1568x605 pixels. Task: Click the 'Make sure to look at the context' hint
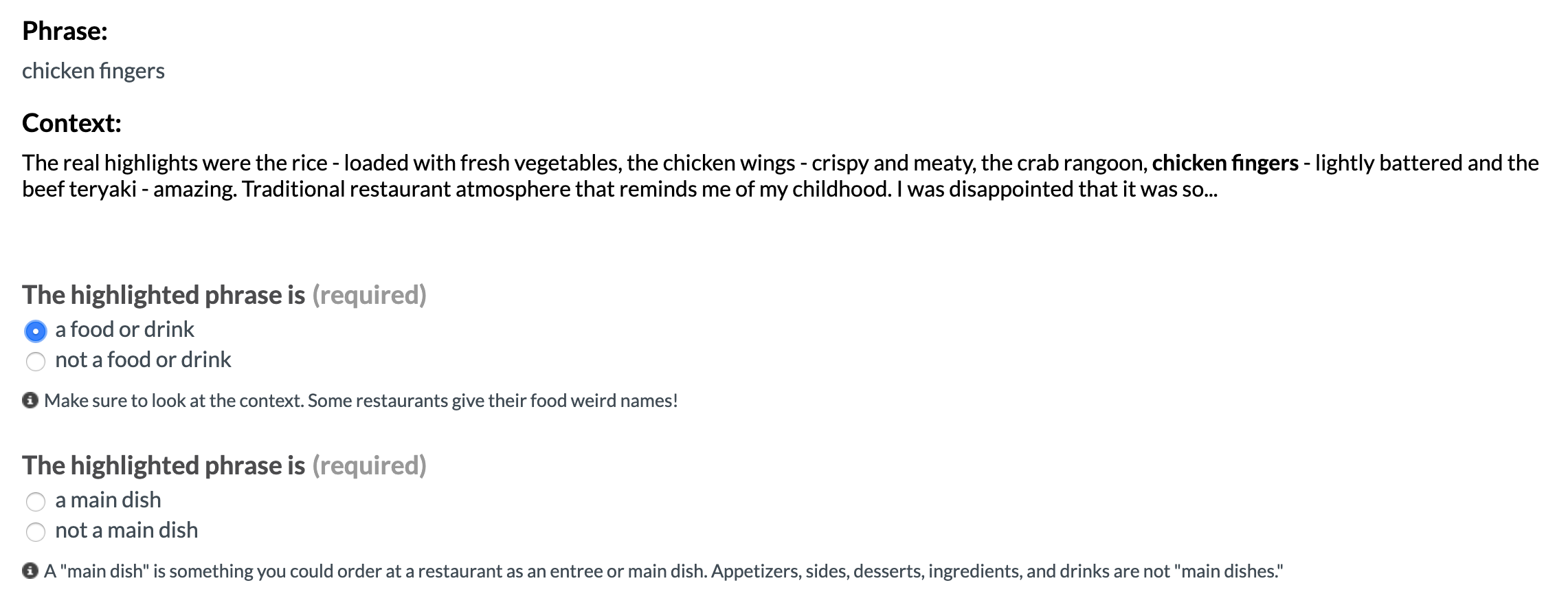click(x=361, y=401)
